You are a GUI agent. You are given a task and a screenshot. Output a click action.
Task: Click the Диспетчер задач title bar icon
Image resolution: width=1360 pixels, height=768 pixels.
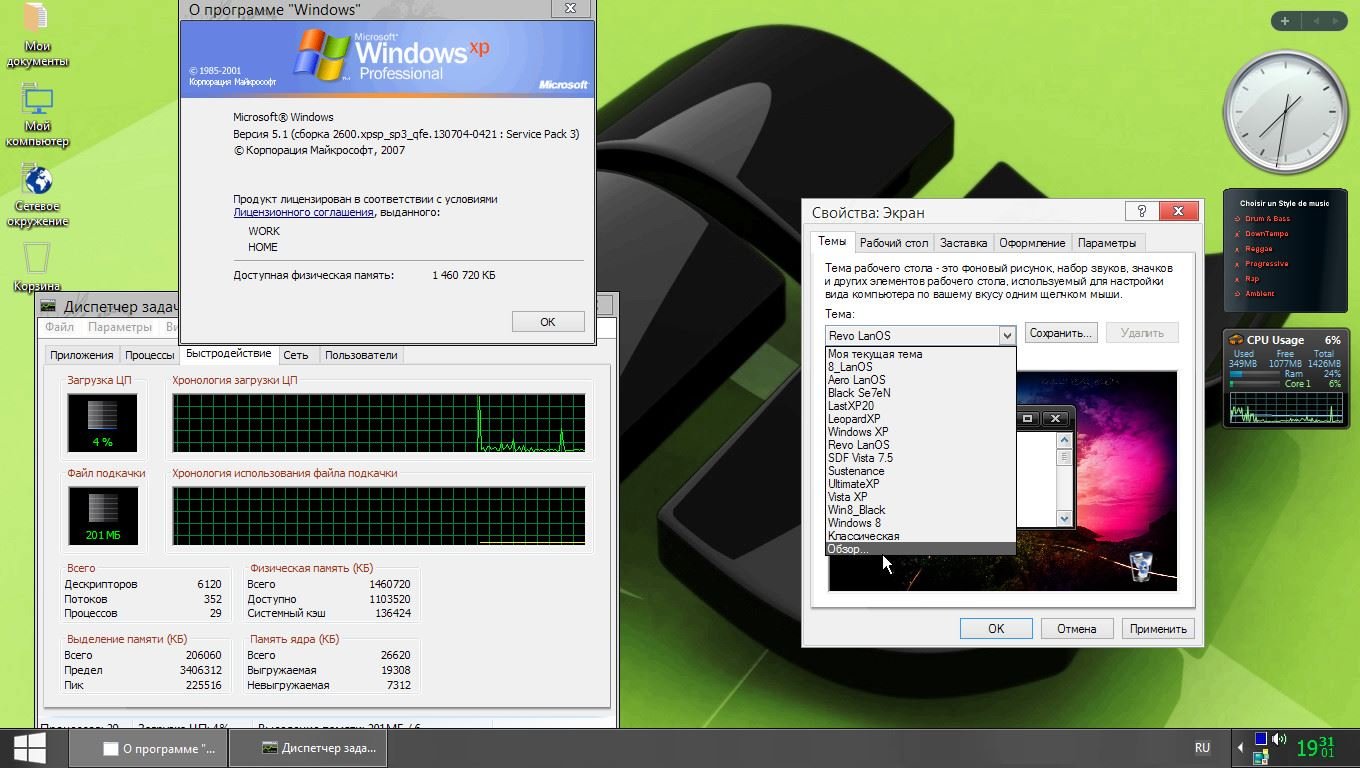pyautogui.click(x=49, y=306)
